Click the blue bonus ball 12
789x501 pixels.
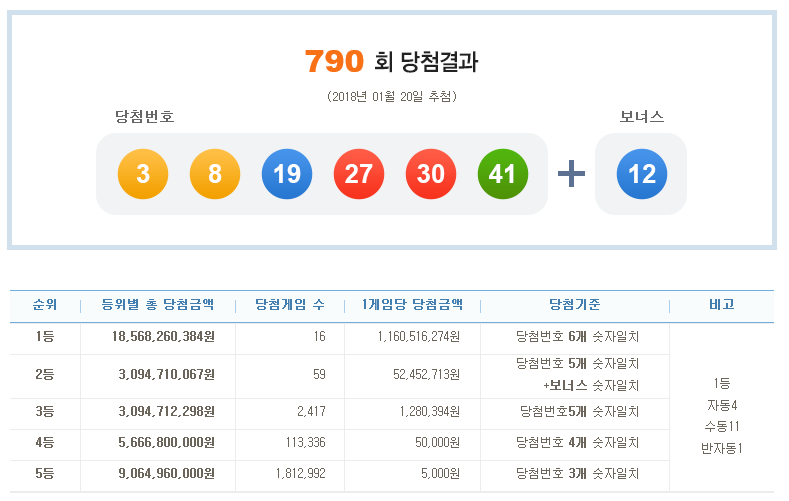(641, 174)
